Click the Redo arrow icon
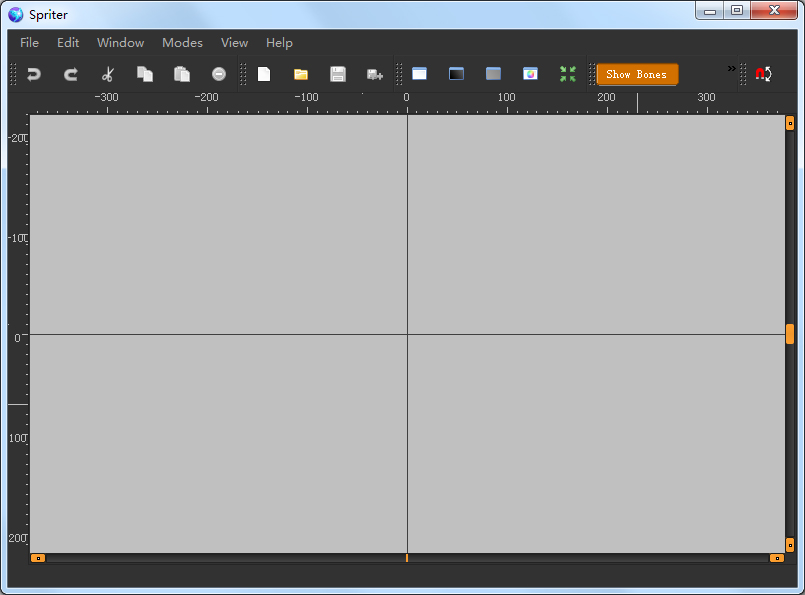Viewport: 805px width, 595px height. pos(71,74)
